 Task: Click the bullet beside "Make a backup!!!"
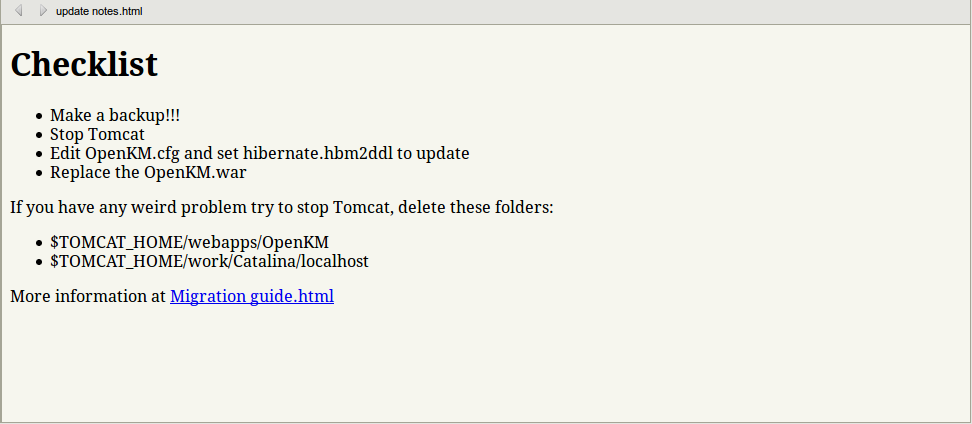[38, 117]
